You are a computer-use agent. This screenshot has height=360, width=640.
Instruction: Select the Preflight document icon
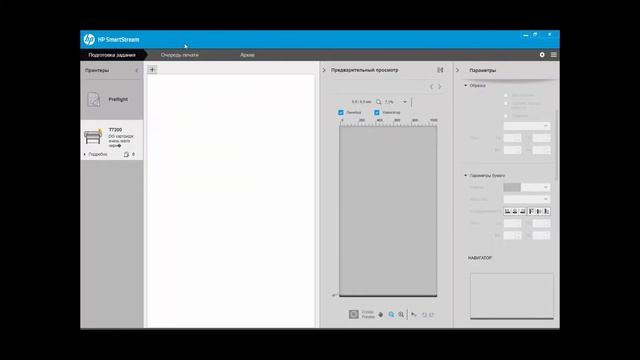coord(93,99)
